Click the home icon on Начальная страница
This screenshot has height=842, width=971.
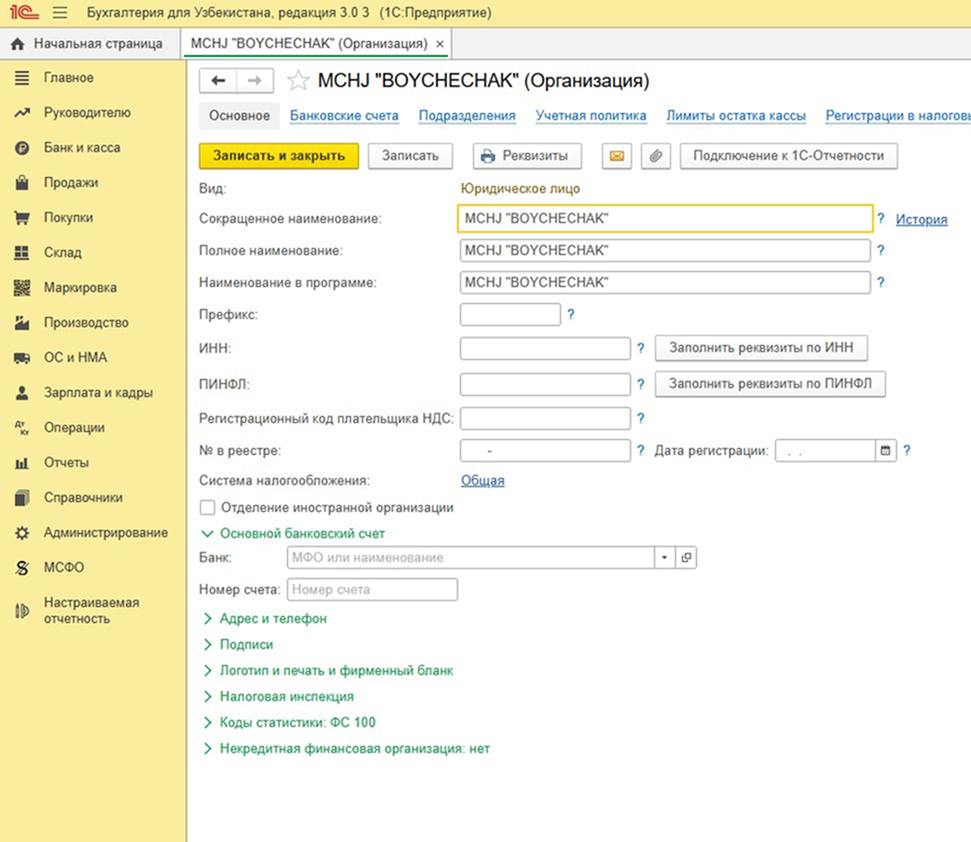coord(18,44)
